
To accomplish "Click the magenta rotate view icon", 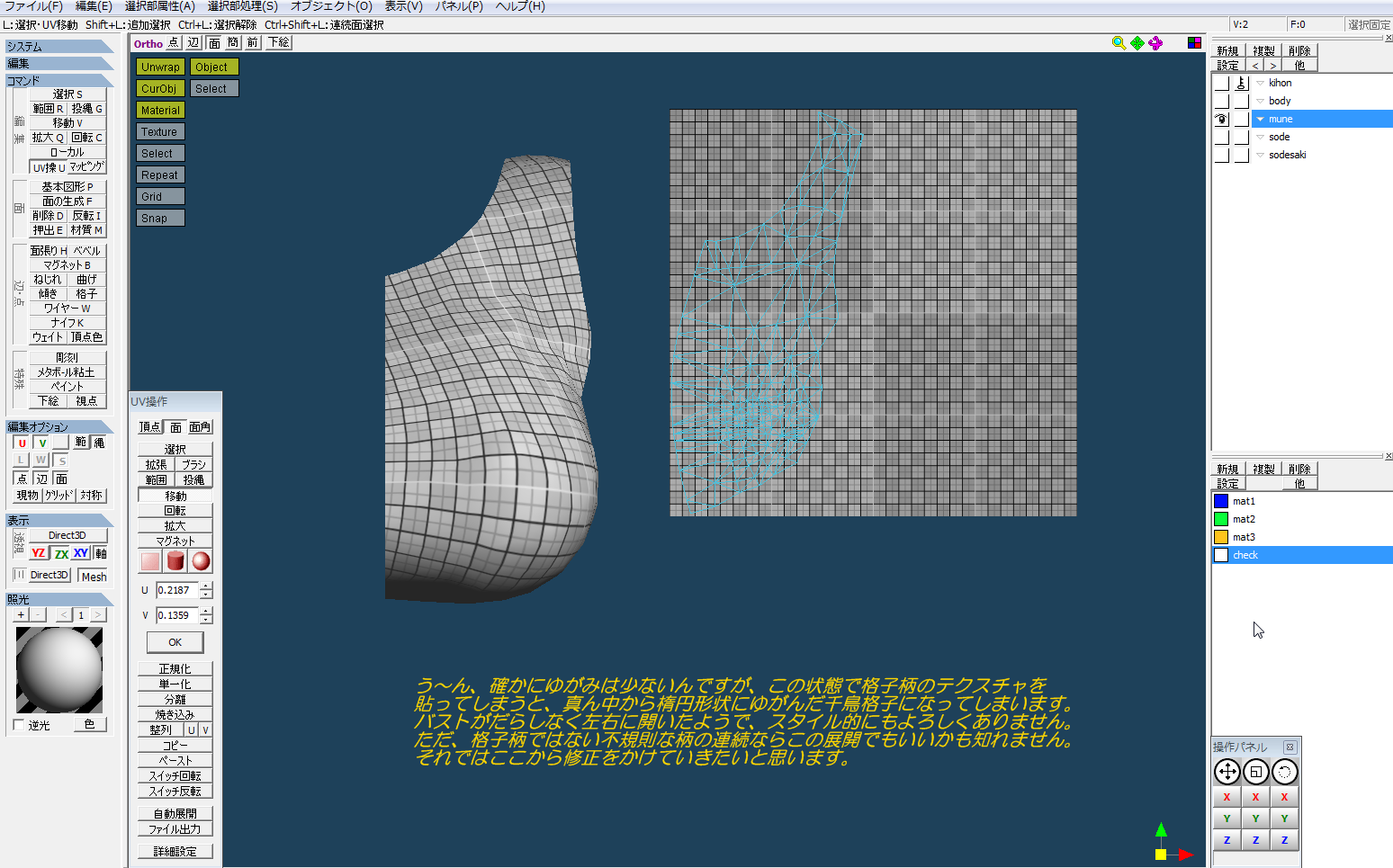I will pos(1155,43).
